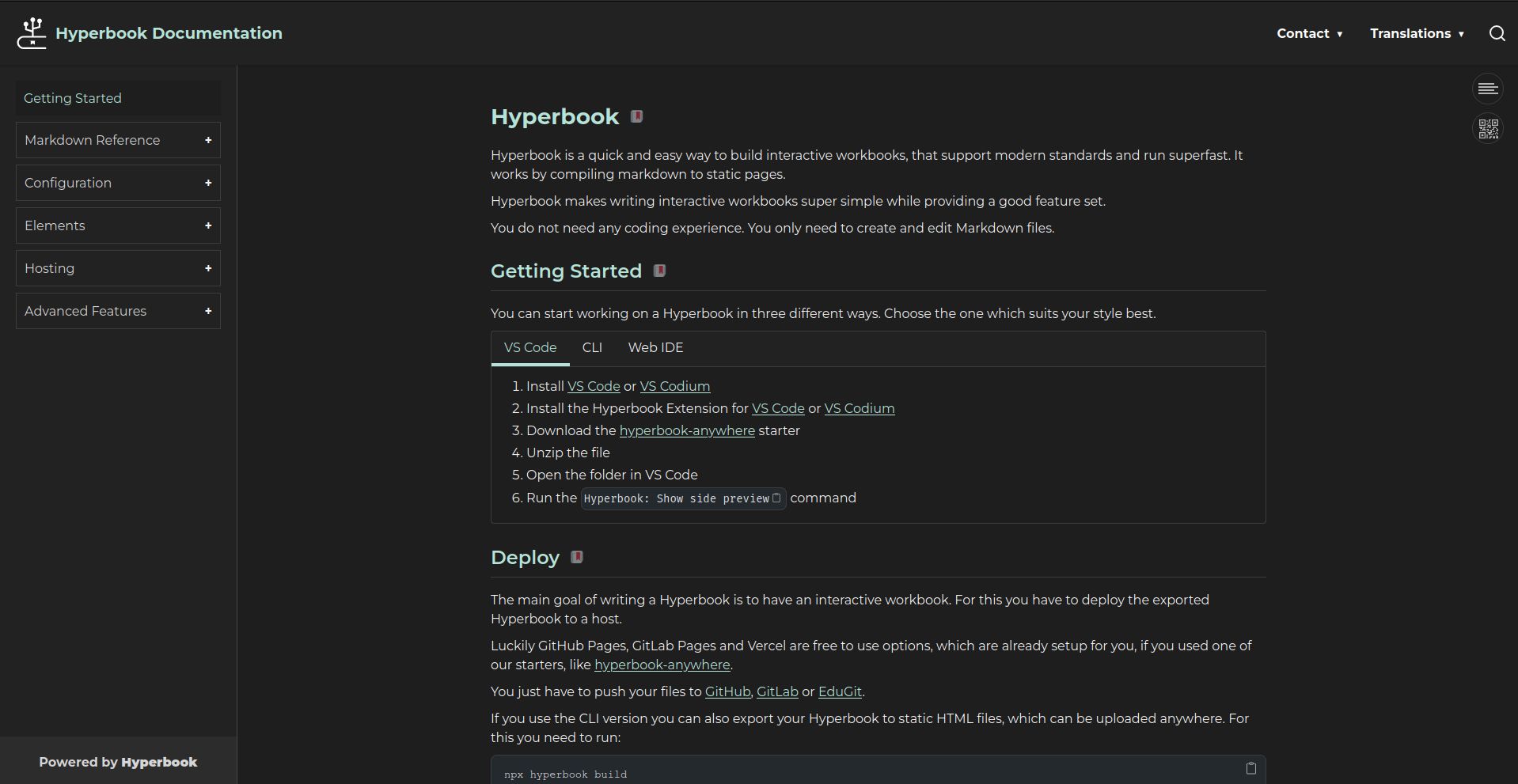Expand the Configuration section
This screenshot has height=784, width=1518.
click(x=207, y=183)
